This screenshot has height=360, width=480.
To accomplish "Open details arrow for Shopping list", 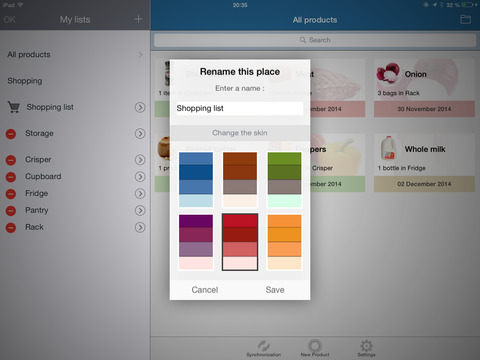I will coord(140,107).
